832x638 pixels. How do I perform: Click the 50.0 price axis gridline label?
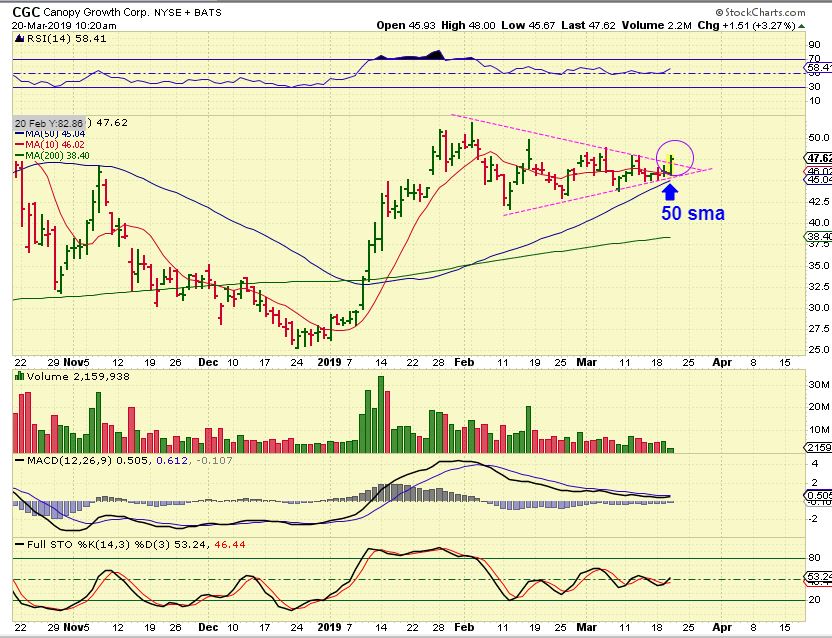pos(819,137)
